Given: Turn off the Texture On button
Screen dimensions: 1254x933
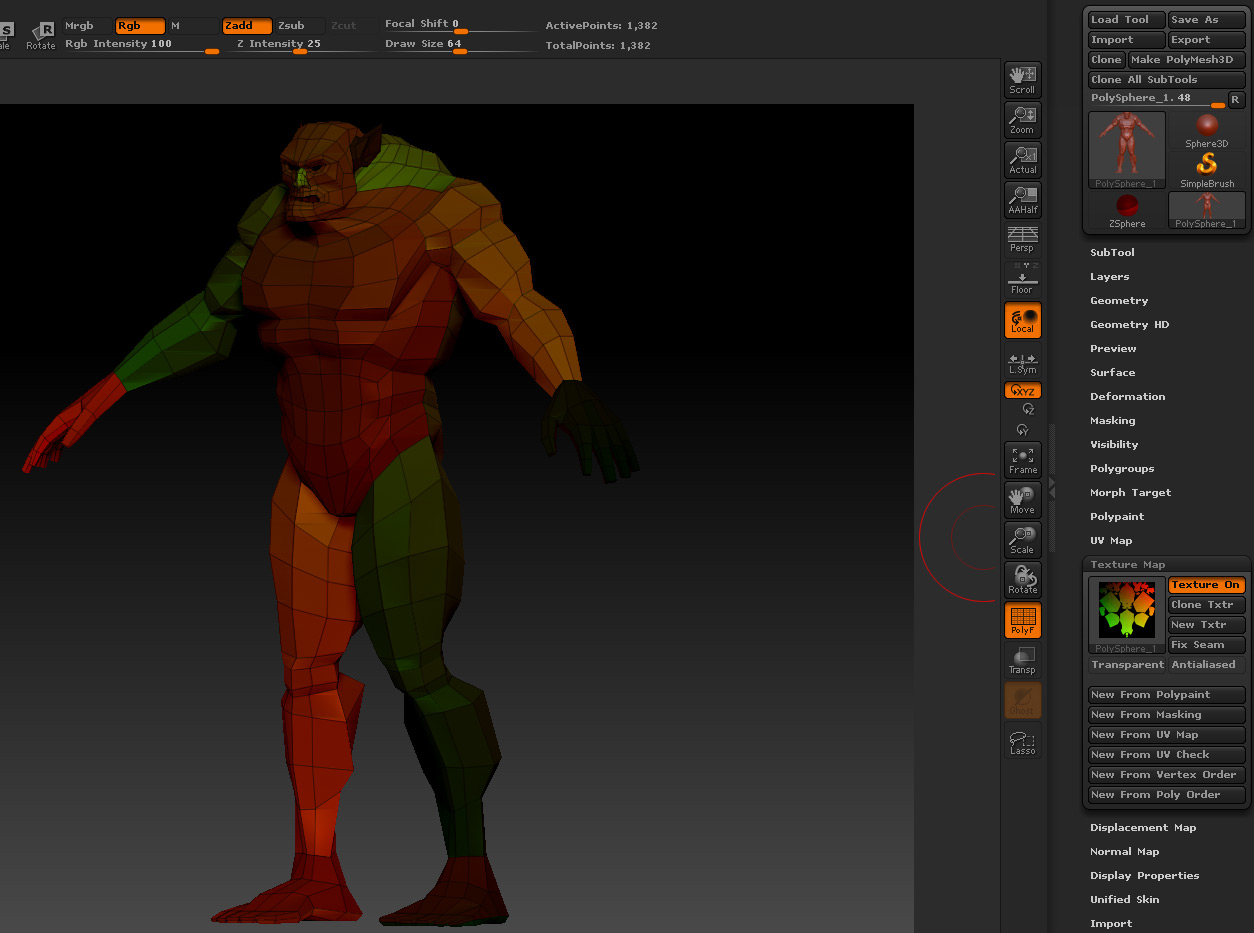Looking at the screenshot, I should click(x=1206, y=585).
